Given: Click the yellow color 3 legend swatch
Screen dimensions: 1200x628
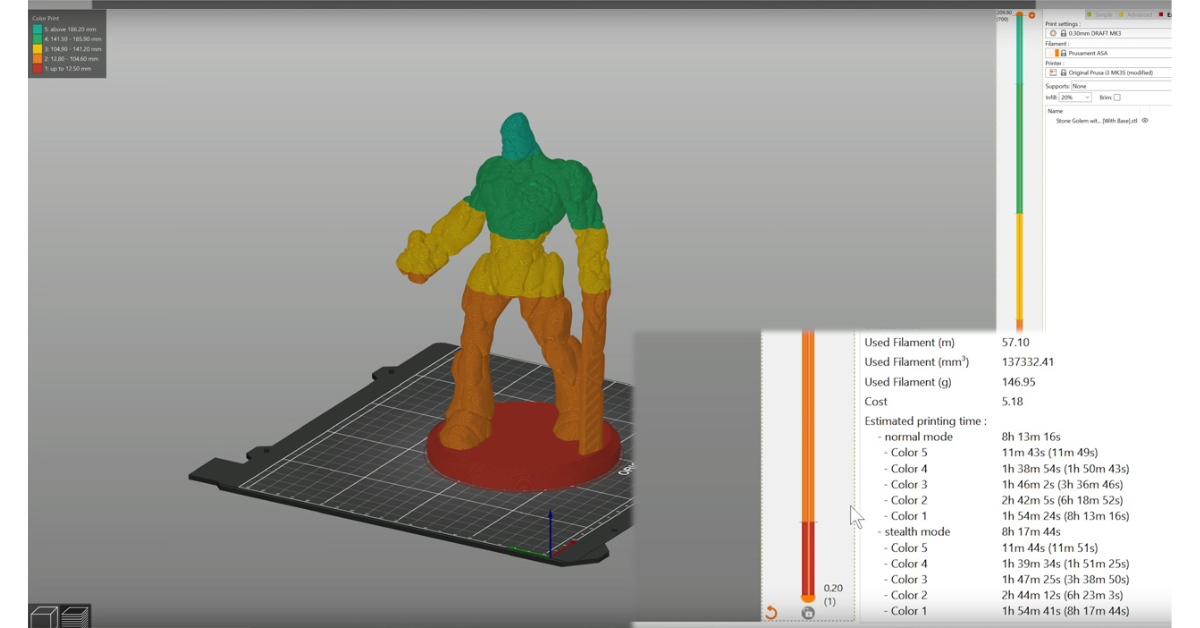Looking at the screenshot, I should [x=37, y=48].
